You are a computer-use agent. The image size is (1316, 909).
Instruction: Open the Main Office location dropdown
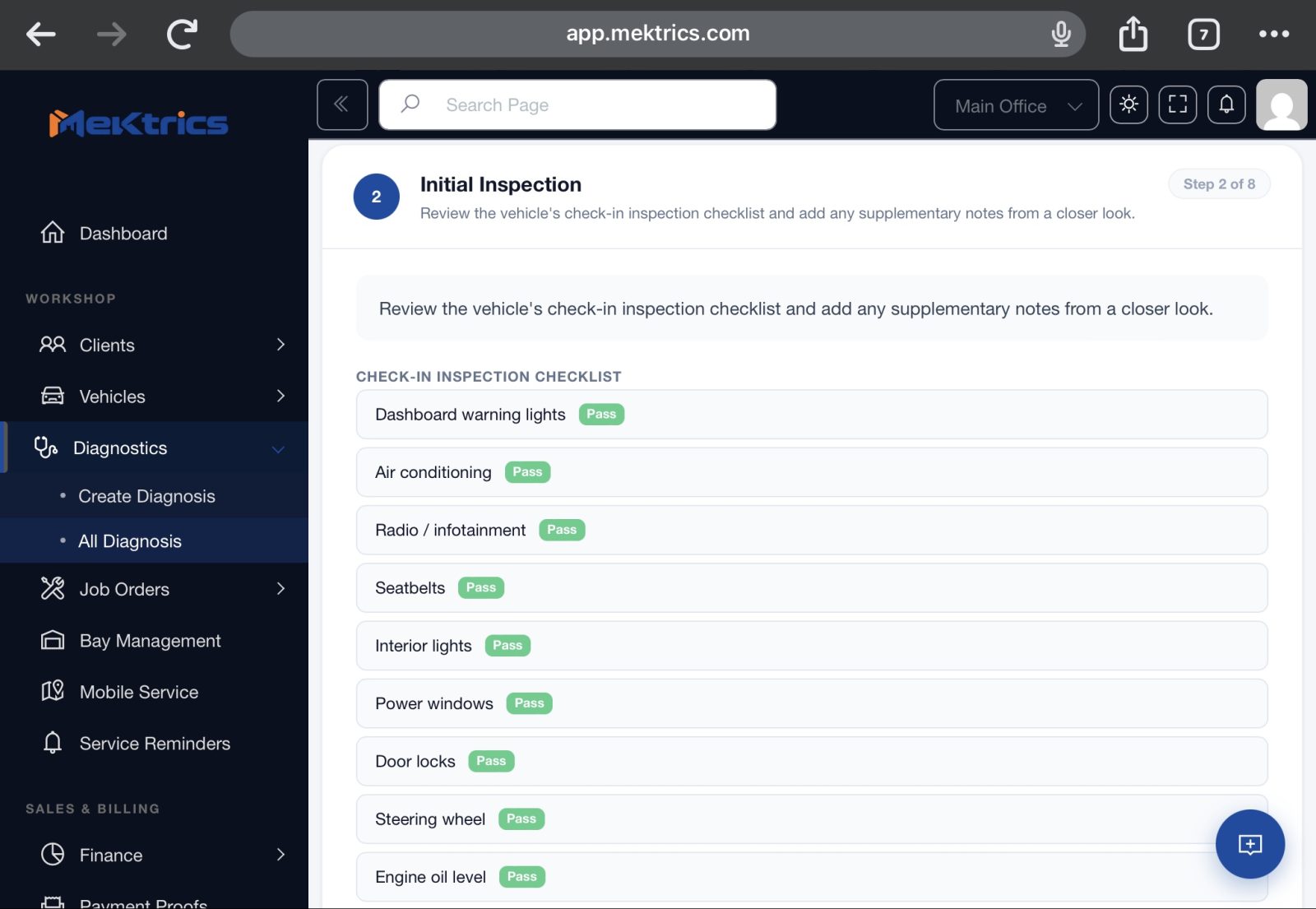pyautogui.click(x=1016, y=104)
